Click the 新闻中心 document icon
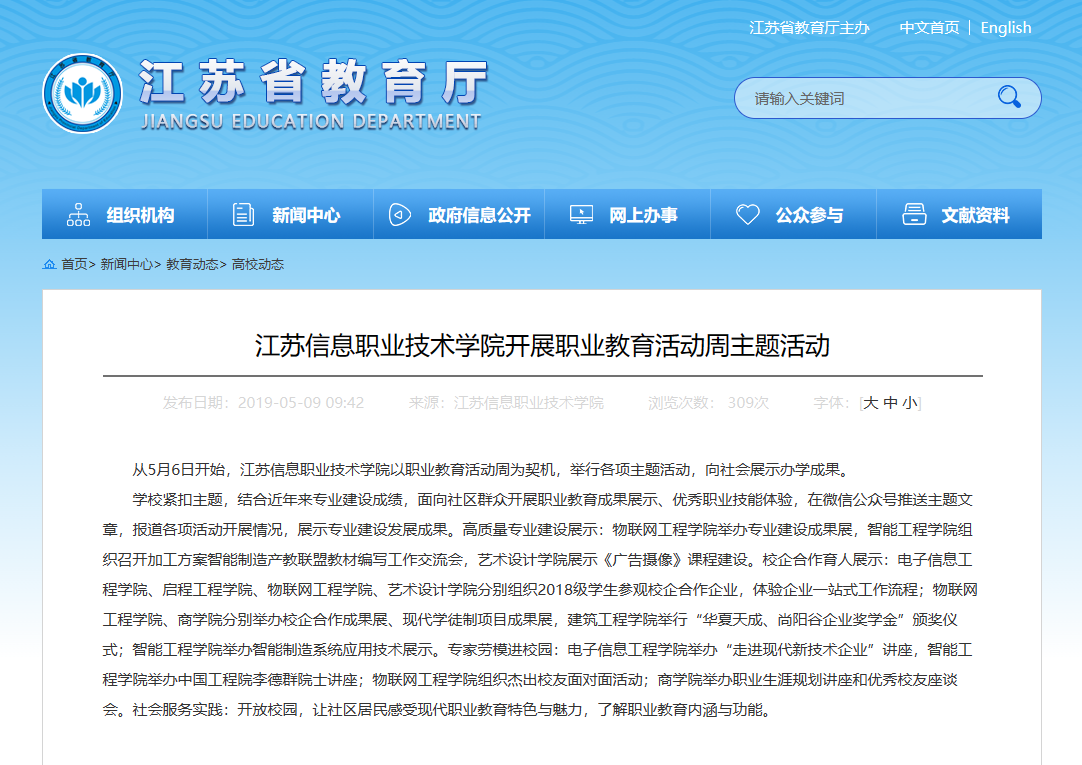The width and height of the screenshot is (1082, 765). point(243,215)
